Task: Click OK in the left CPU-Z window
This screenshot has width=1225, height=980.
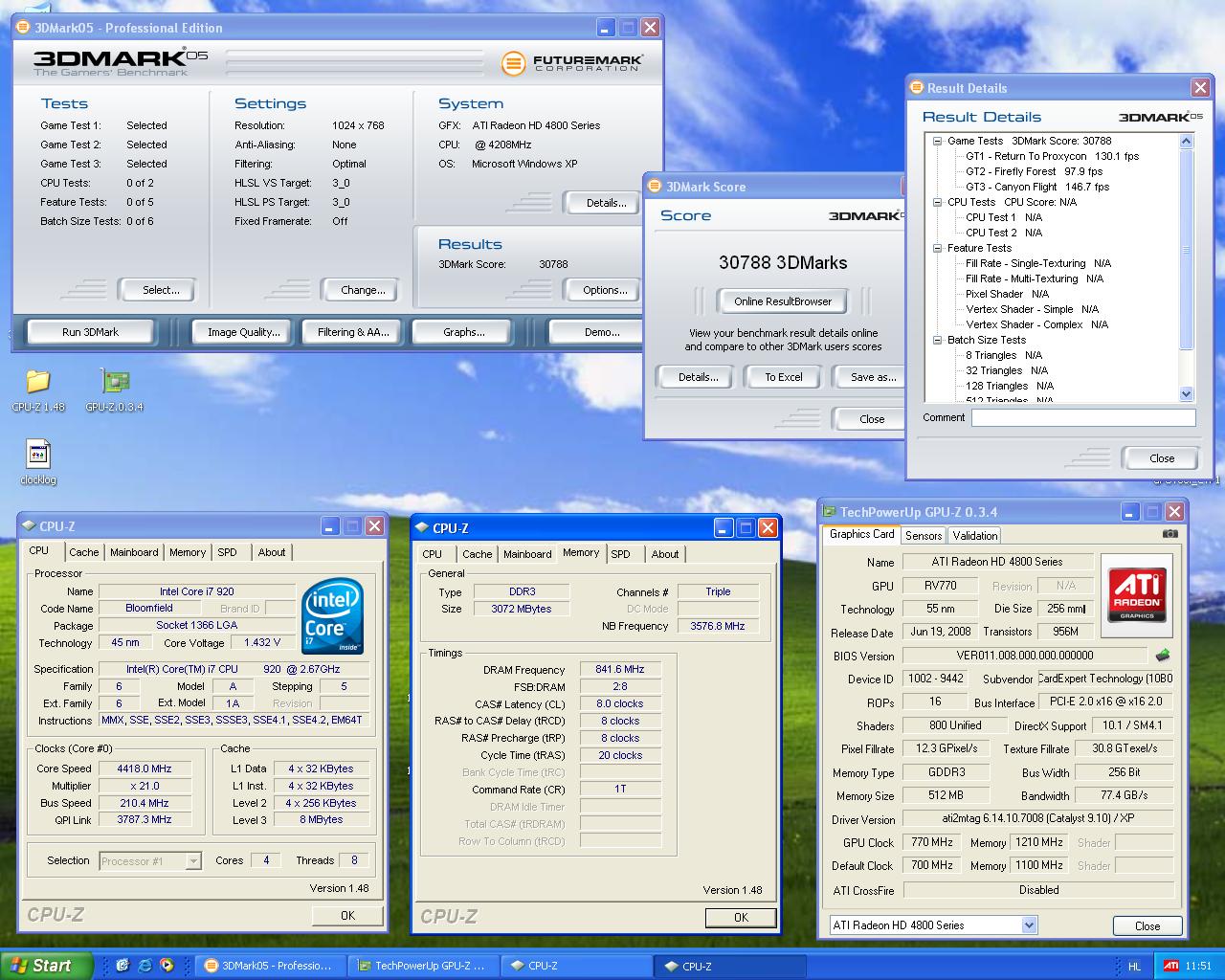Action: coord(347,916)
